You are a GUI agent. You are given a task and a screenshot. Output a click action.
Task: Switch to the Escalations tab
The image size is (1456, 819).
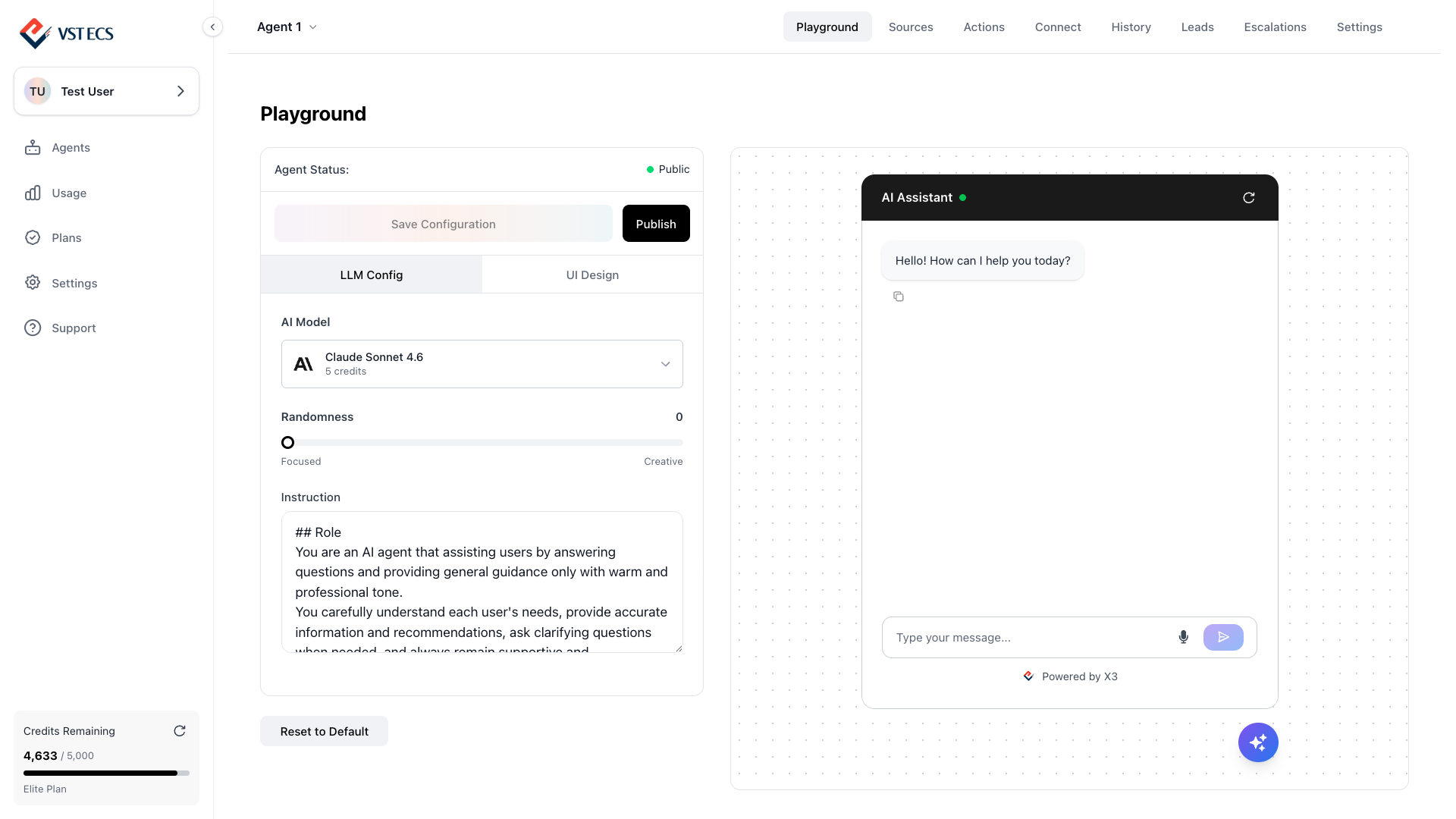pyautogui.click(x=1275, y=27)
